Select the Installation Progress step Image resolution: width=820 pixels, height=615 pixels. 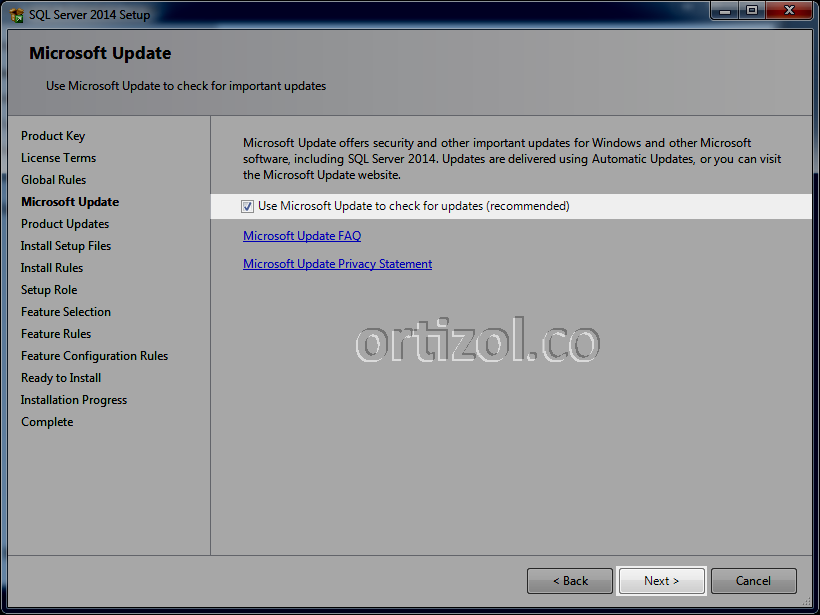tap(74, 400)
